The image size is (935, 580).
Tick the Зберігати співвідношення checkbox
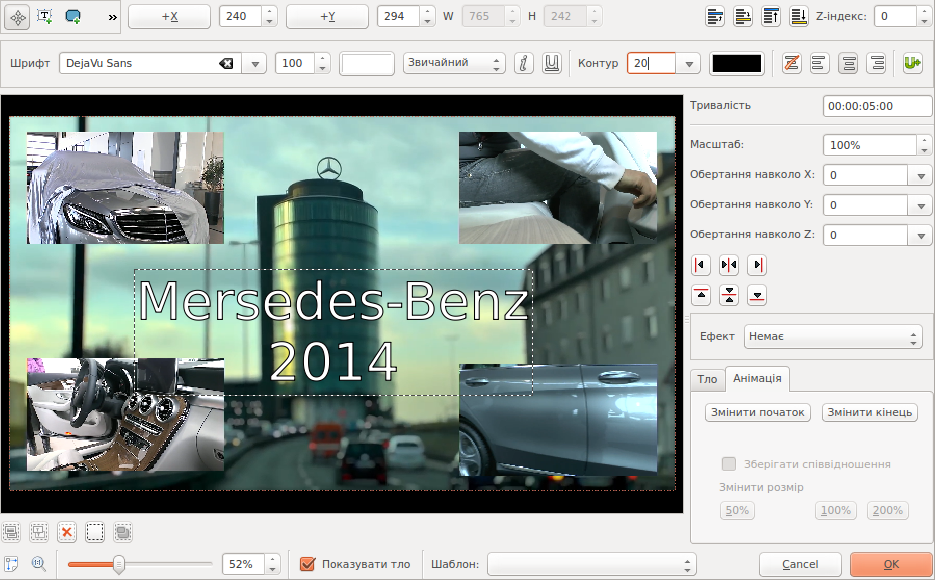729,464
